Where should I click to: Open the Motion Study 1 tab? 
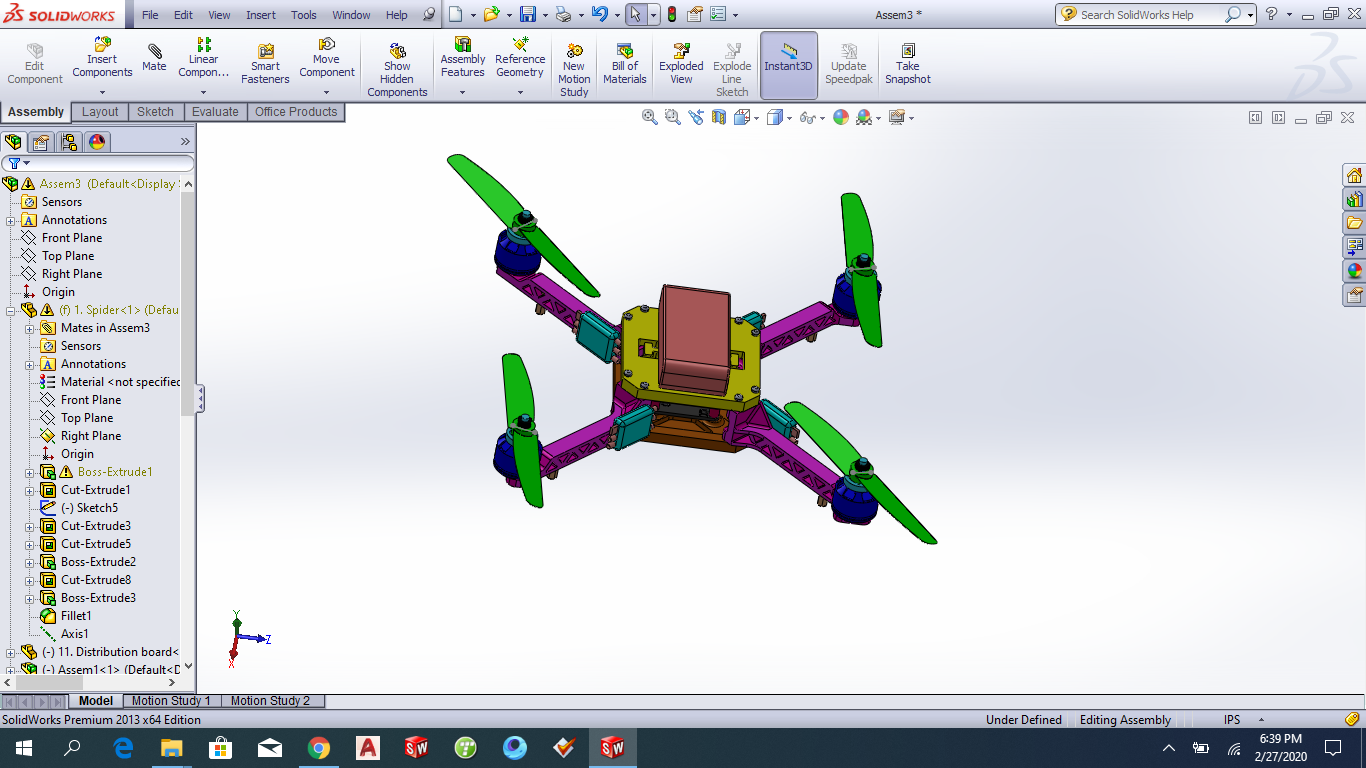coord(171,701)
